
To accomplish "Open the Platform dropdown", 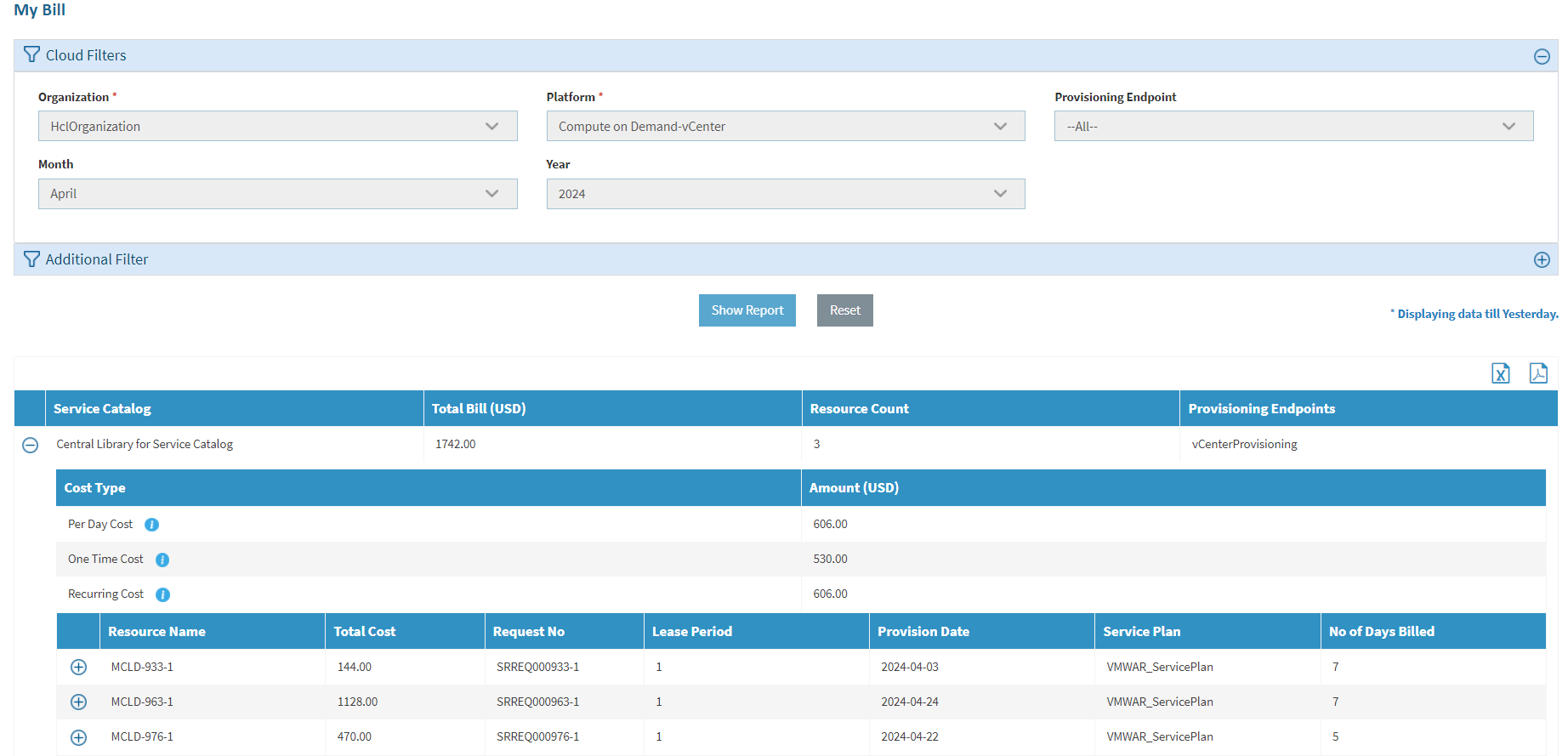I will click(x=786, y=126).
